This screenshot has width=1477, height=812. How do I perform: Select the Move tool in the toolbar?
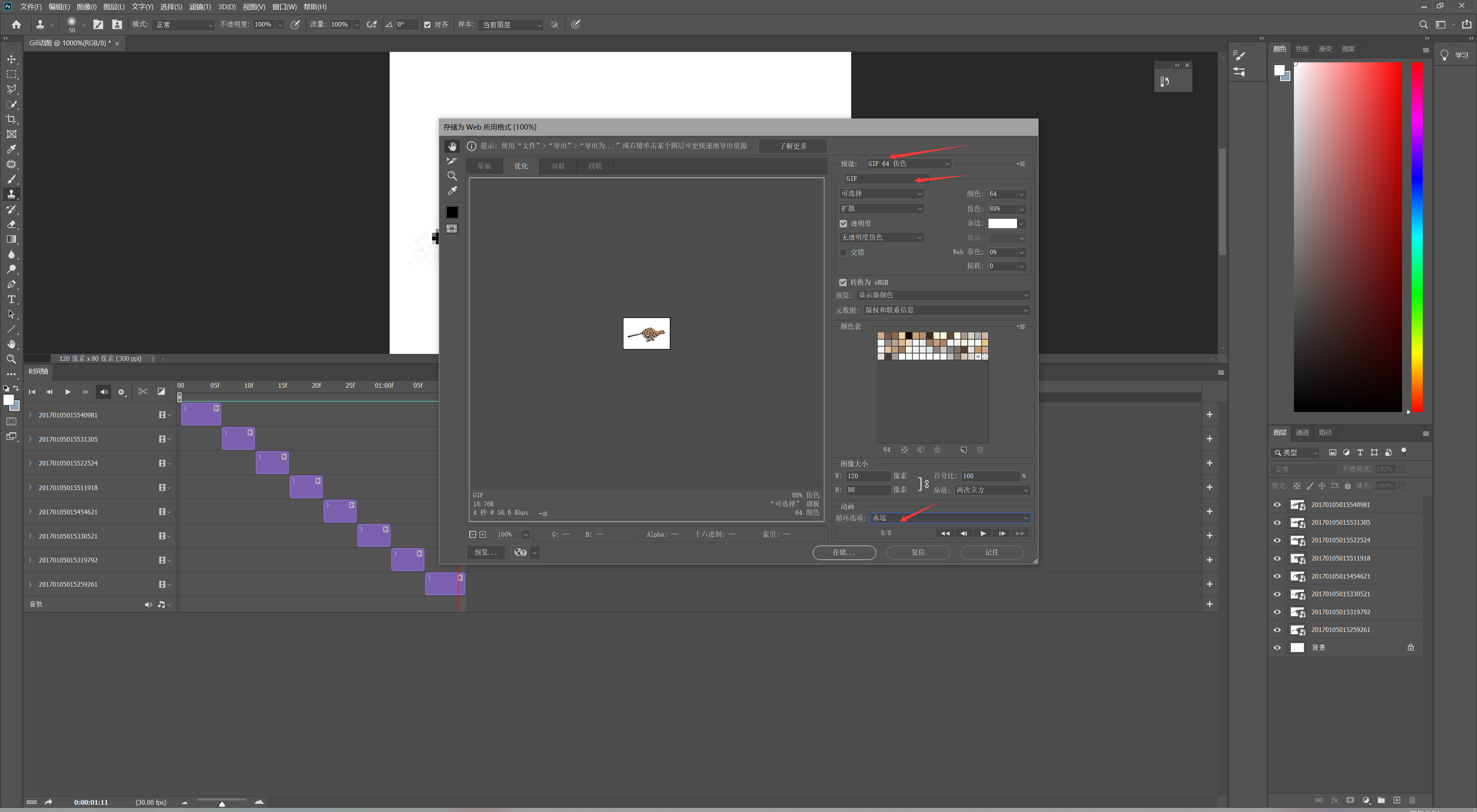[12, 59]
